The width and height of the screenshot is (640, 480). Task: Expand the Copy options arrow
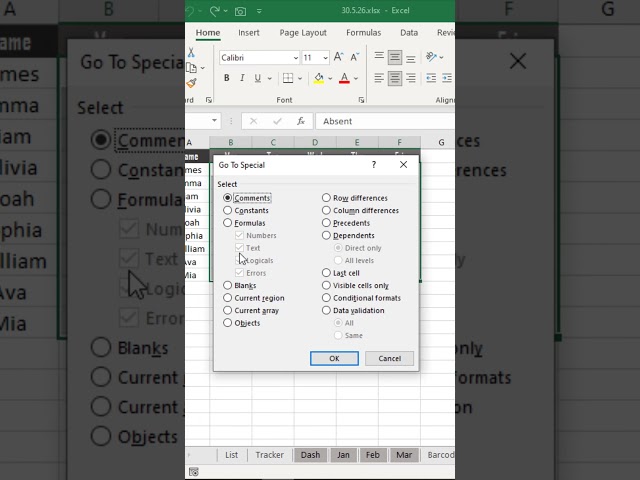202,68
